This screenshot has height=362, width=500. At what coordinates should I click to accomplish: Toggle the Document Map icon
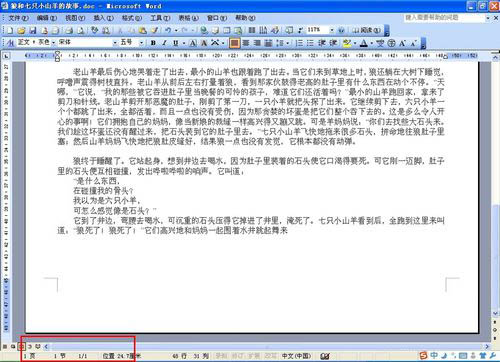289,30
